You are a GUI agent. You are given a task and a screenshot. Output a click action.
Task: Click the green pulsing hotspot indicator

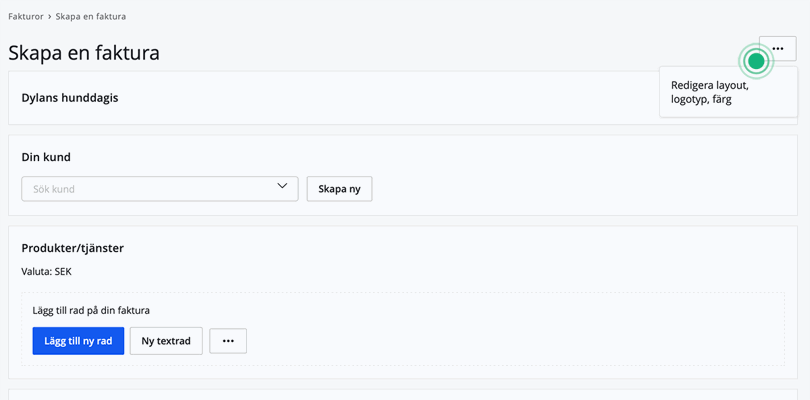(x=756, y=62)
